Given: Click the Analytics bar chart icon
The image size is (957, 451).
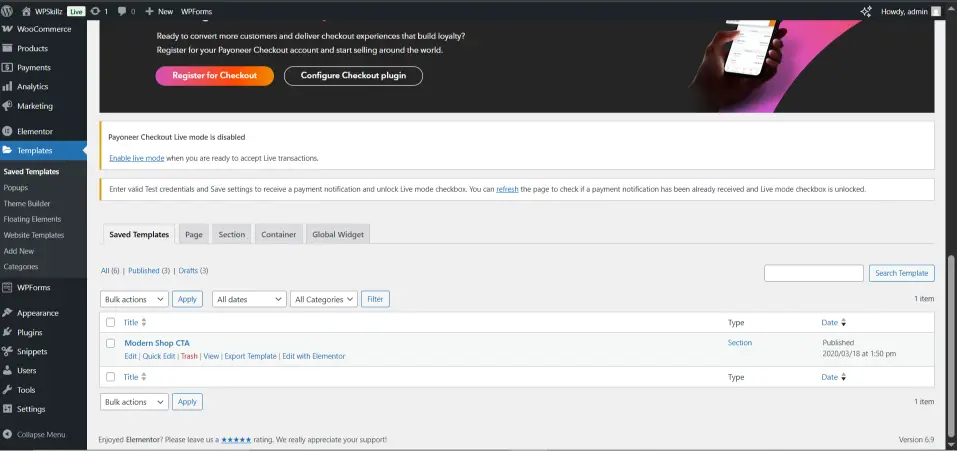Looking at the screenshot, I should (7, 87).
